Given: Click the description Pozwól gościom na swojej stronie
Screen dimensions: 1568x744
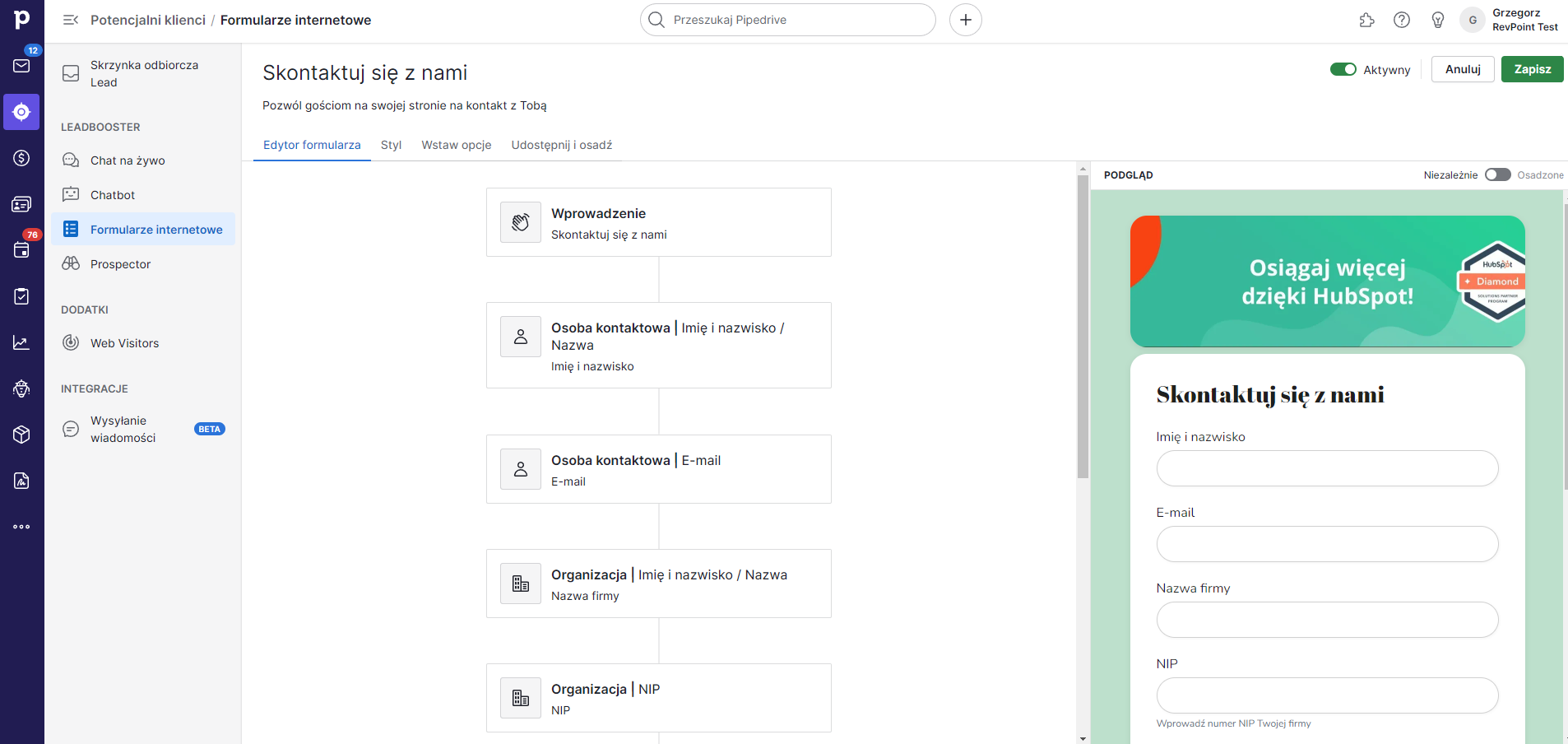Looking at the screenshot, I should coord(405,105).
